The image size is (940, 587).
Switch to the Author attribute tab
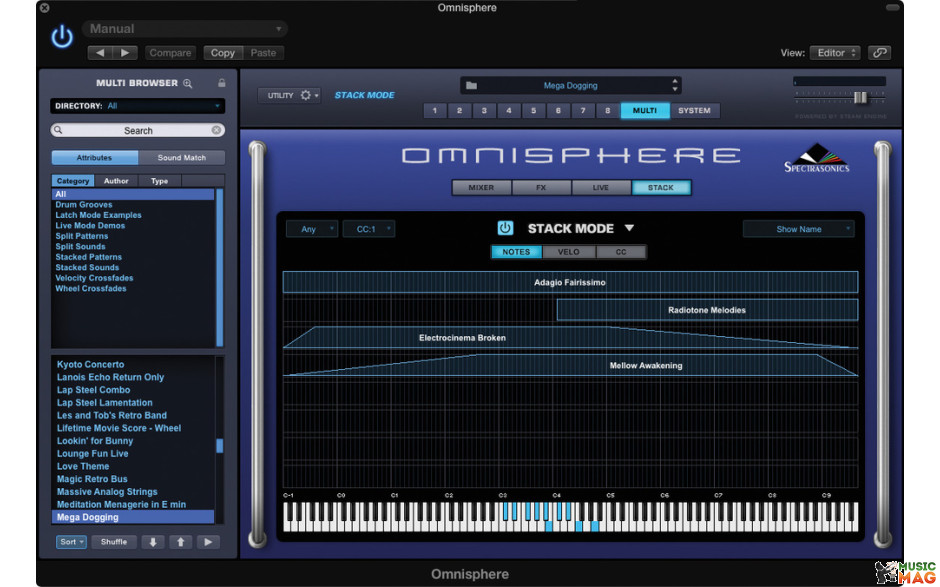[x=116, y=180]
